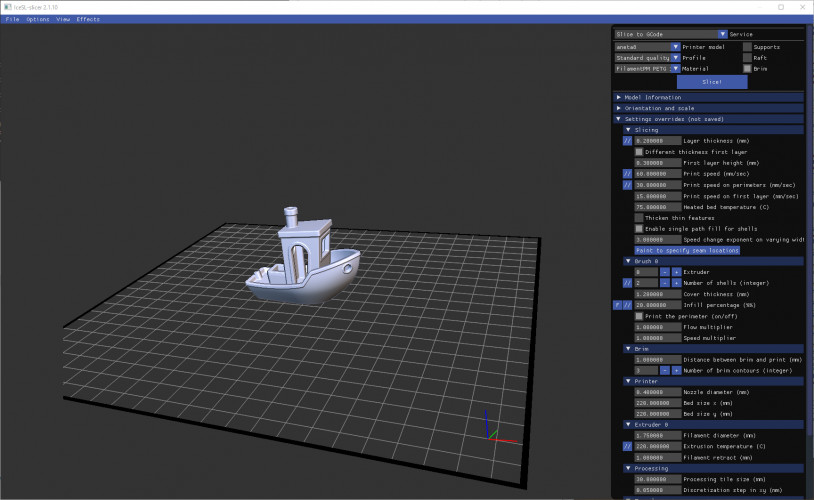The height and width of the screenshot is (500, 814).
Task: Click the Print speed (mm/sec) value field
Action: click(658, 174)
